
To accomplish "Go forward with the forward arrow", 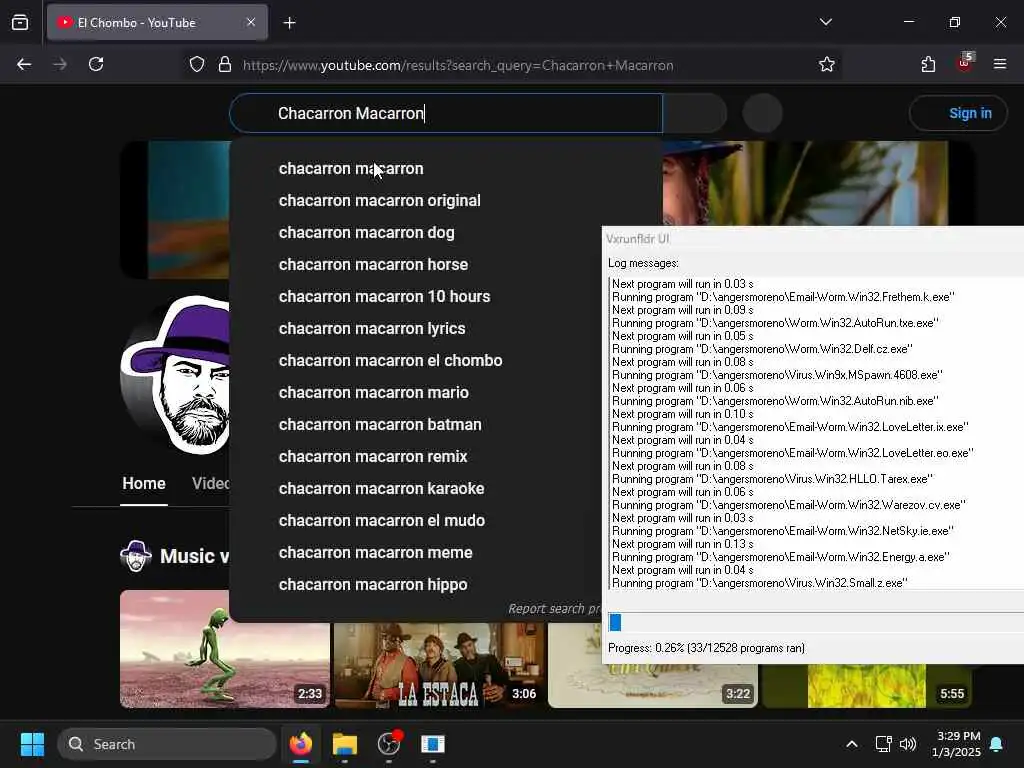I will coord(59,64).
